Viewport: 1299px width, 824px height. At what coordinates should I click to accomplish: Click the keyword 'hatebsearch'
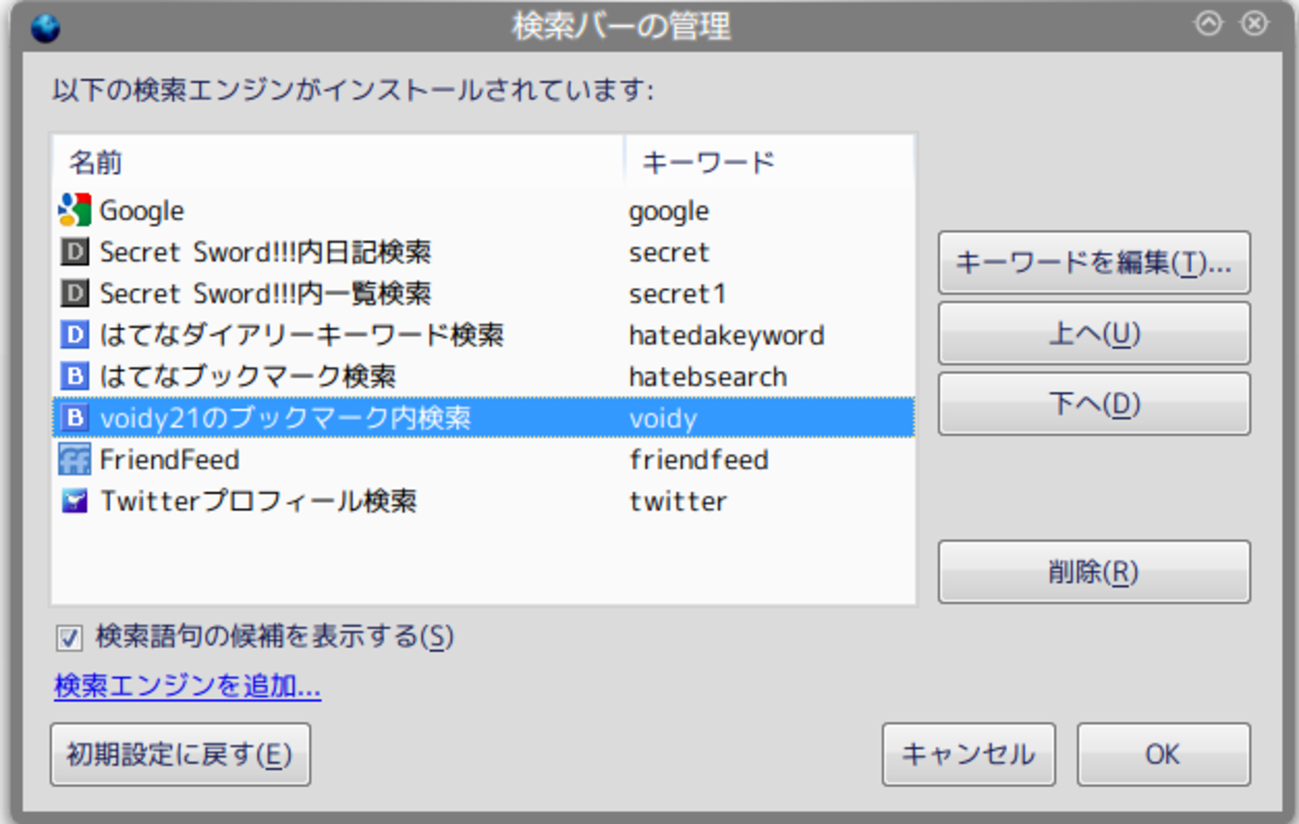coord(708,376)
